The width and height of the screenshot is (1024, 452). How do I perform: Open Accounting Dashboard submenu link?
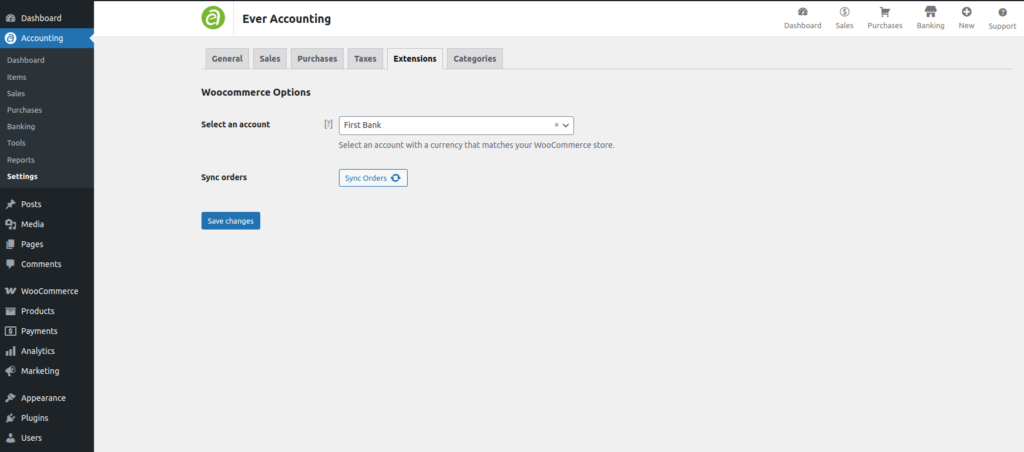point(25,60)
